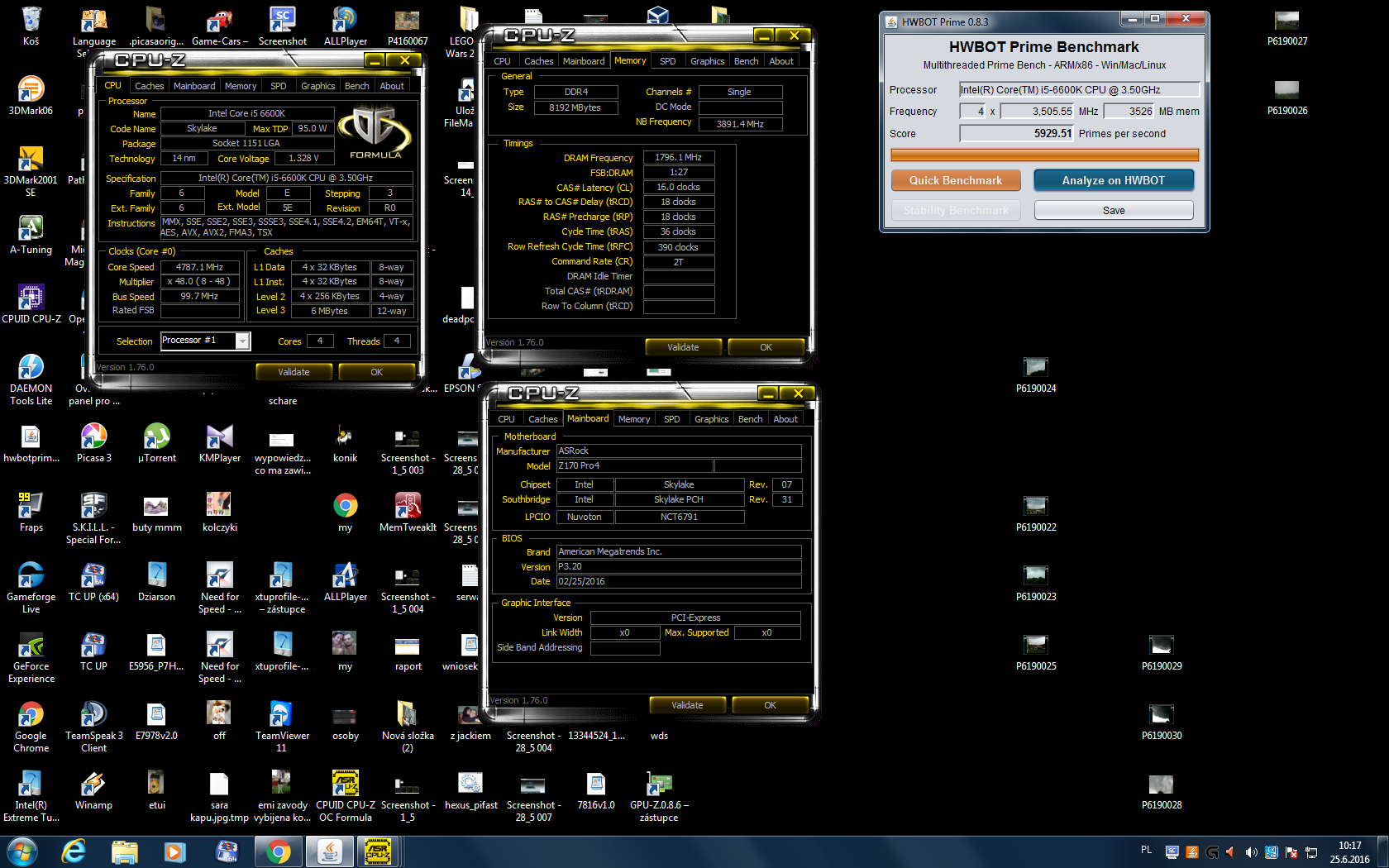Open the CPUID CPU-Z desktop shortcut

tap(31, 303)
